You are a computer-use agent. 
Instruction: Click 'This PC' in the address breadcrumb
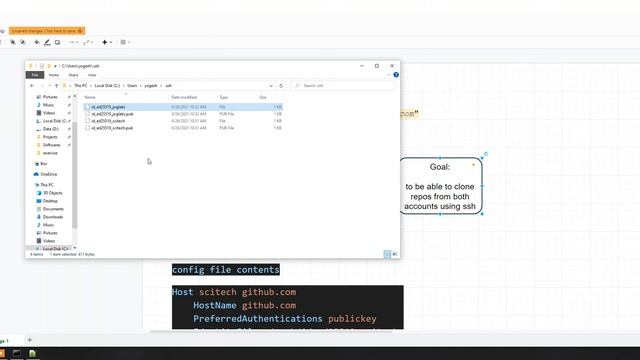(x=81, y=86)
